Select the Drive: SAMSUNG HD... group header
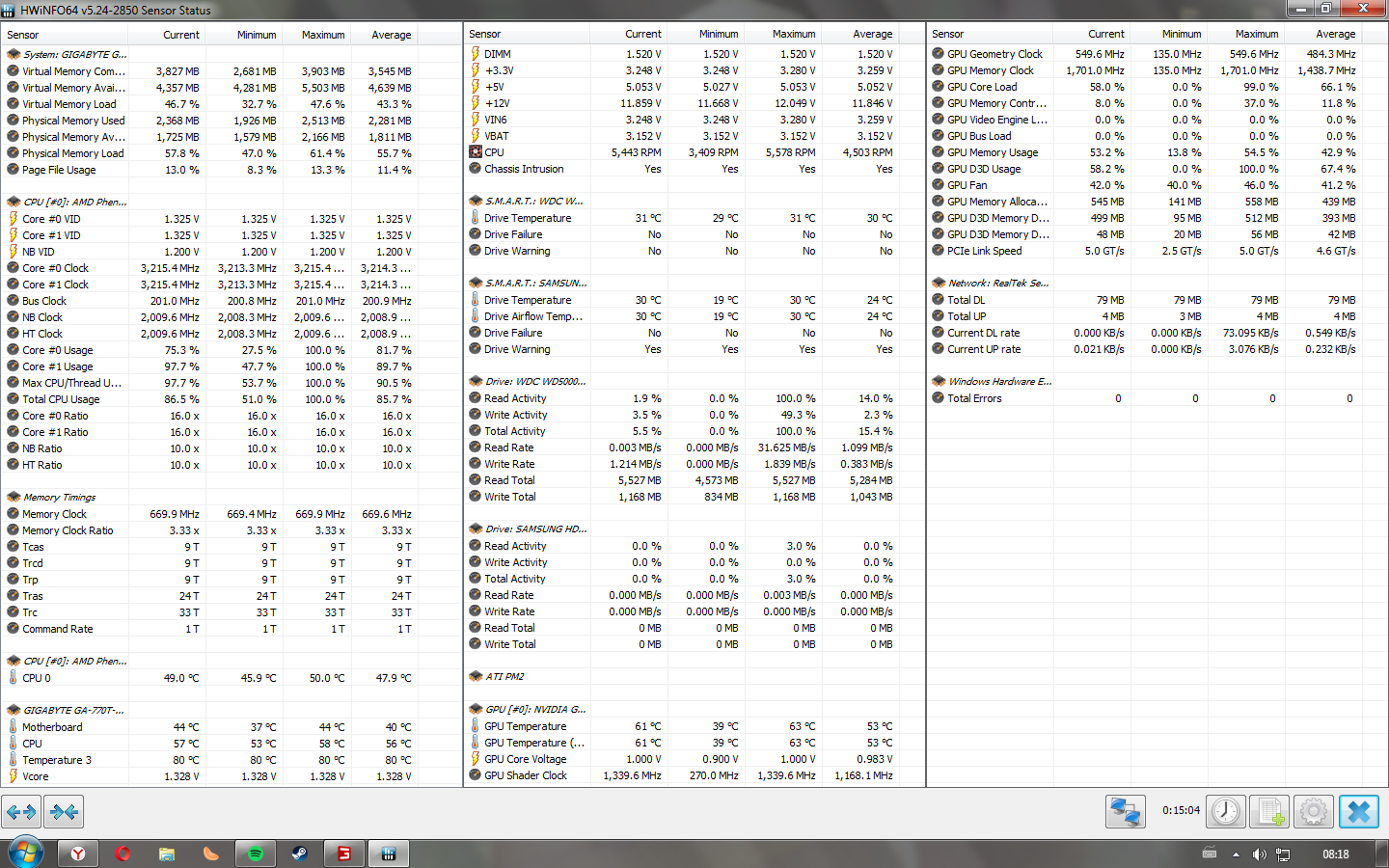 (x=536, y=529)
